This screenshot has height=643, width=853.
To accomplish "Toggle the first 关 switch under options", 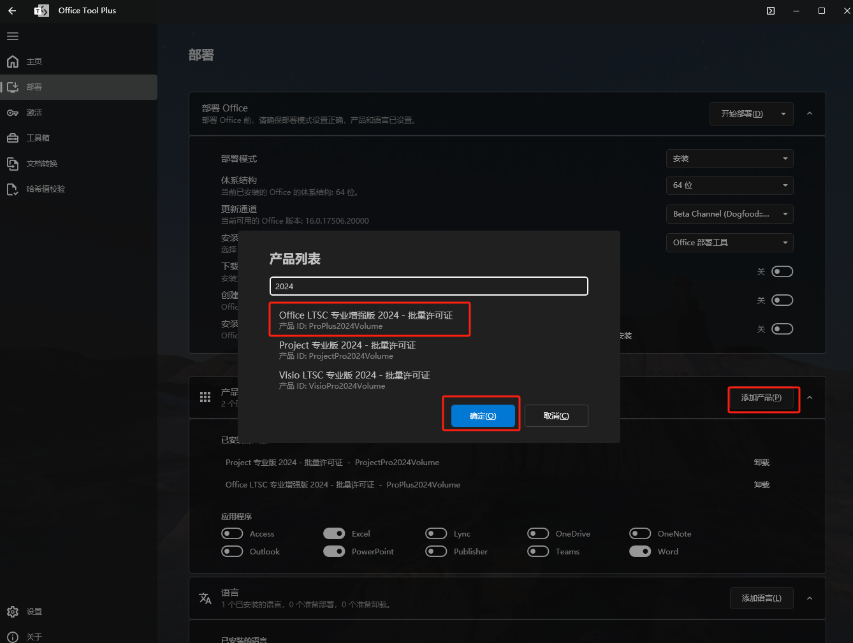I will [x=782, y=271].
